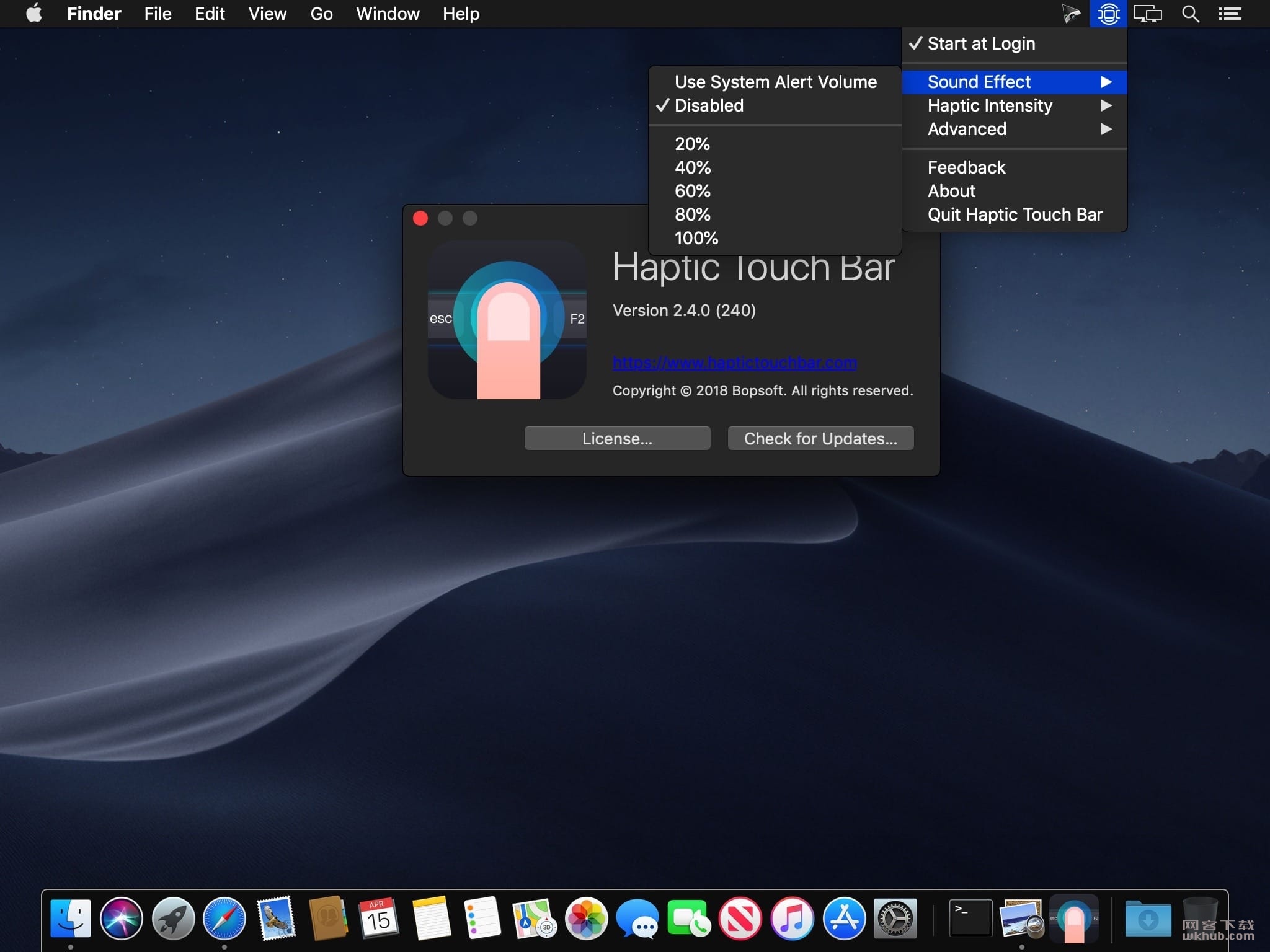Open Downloads folder in Dock
This screenshot has width=1270, height=952.
pos(1148,918)
